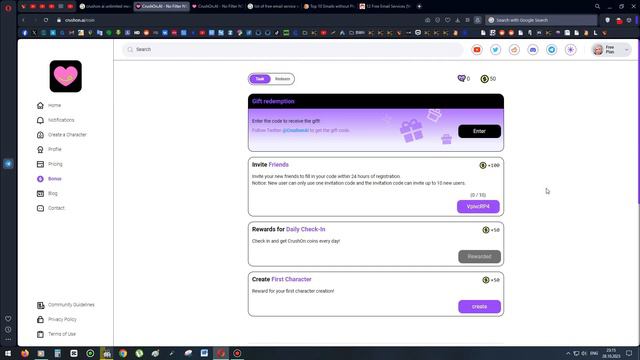Click the Search with Google Search box

[x=541, y=20]
